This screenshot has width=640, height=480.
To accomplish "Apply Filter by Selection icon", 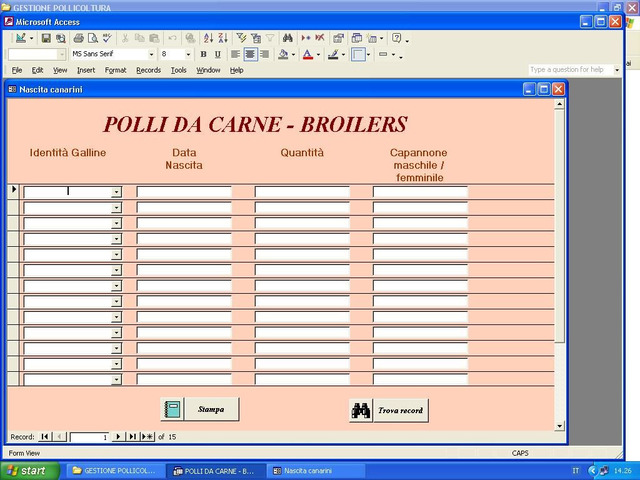I will click(241, 38).
